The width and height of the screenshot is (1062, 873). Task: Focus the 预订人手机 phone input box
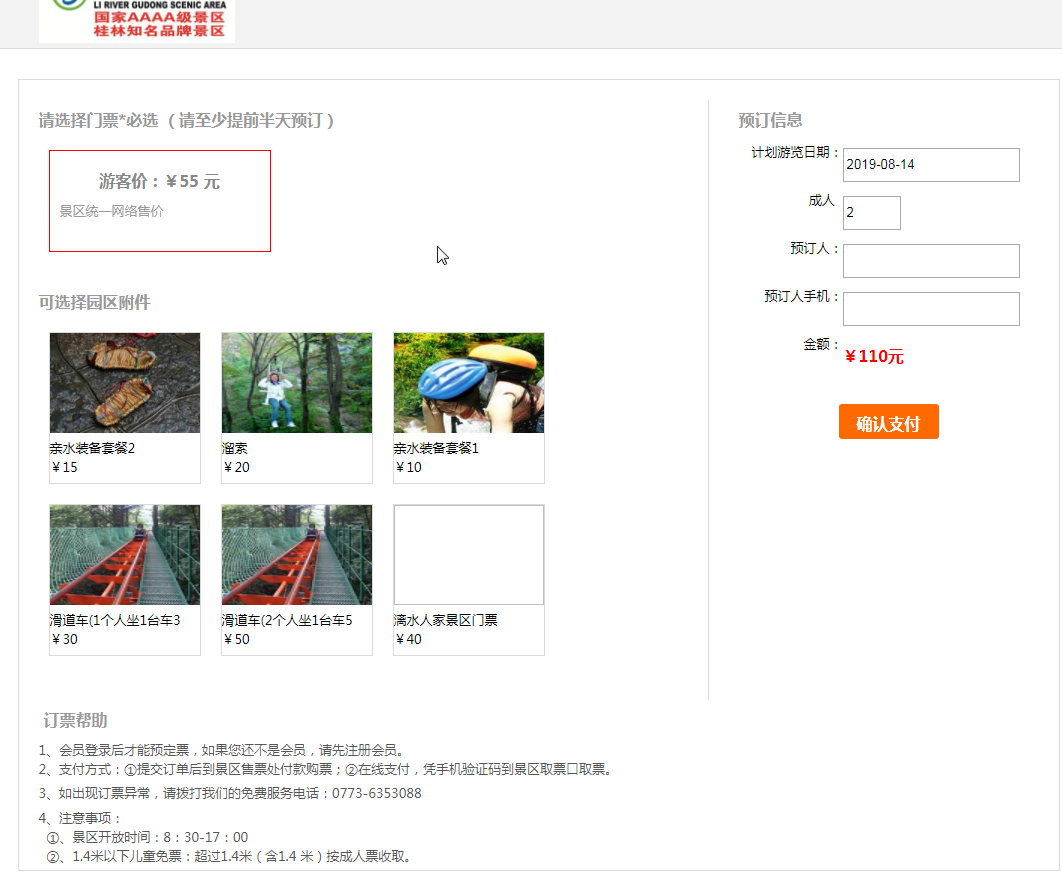coord(931,309)
